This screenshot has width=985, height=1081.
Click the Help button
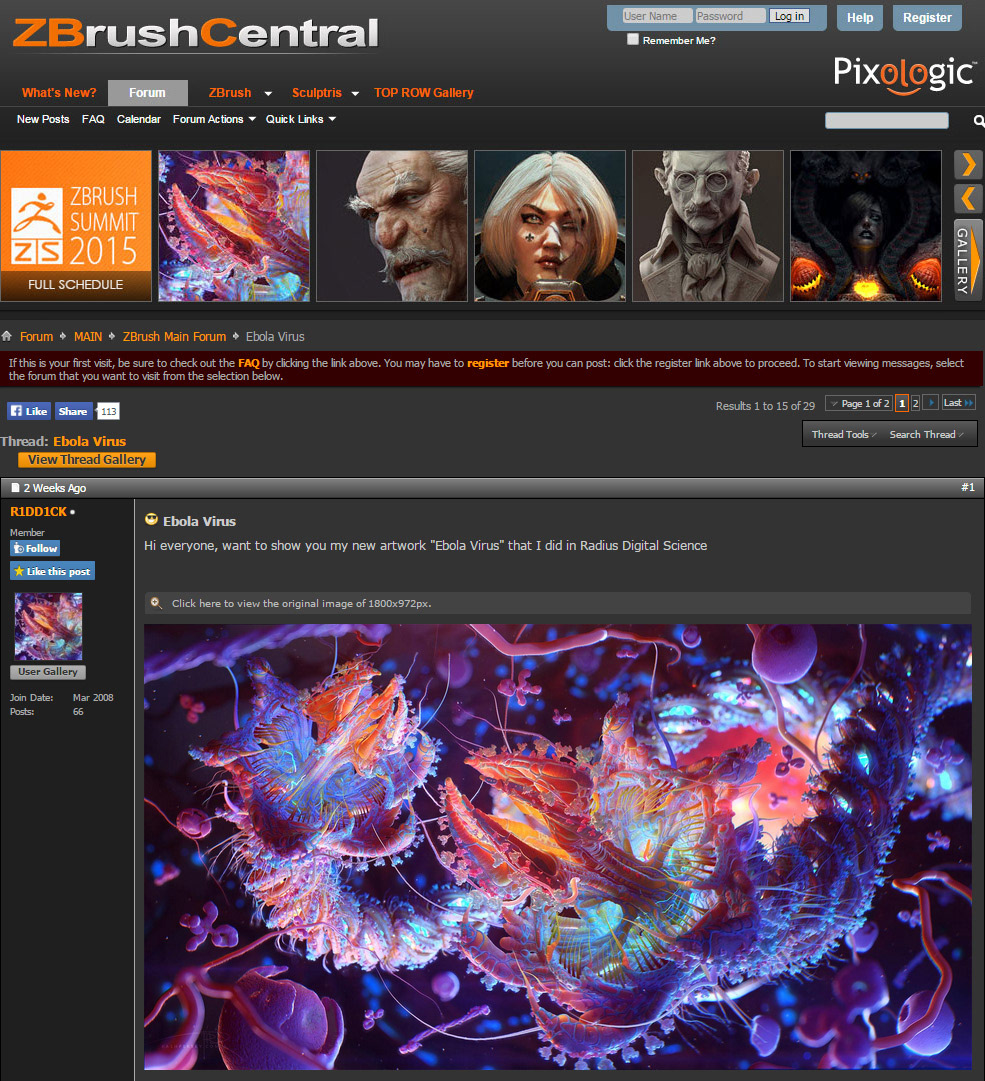pyautogui.click(x=860, y=17)
